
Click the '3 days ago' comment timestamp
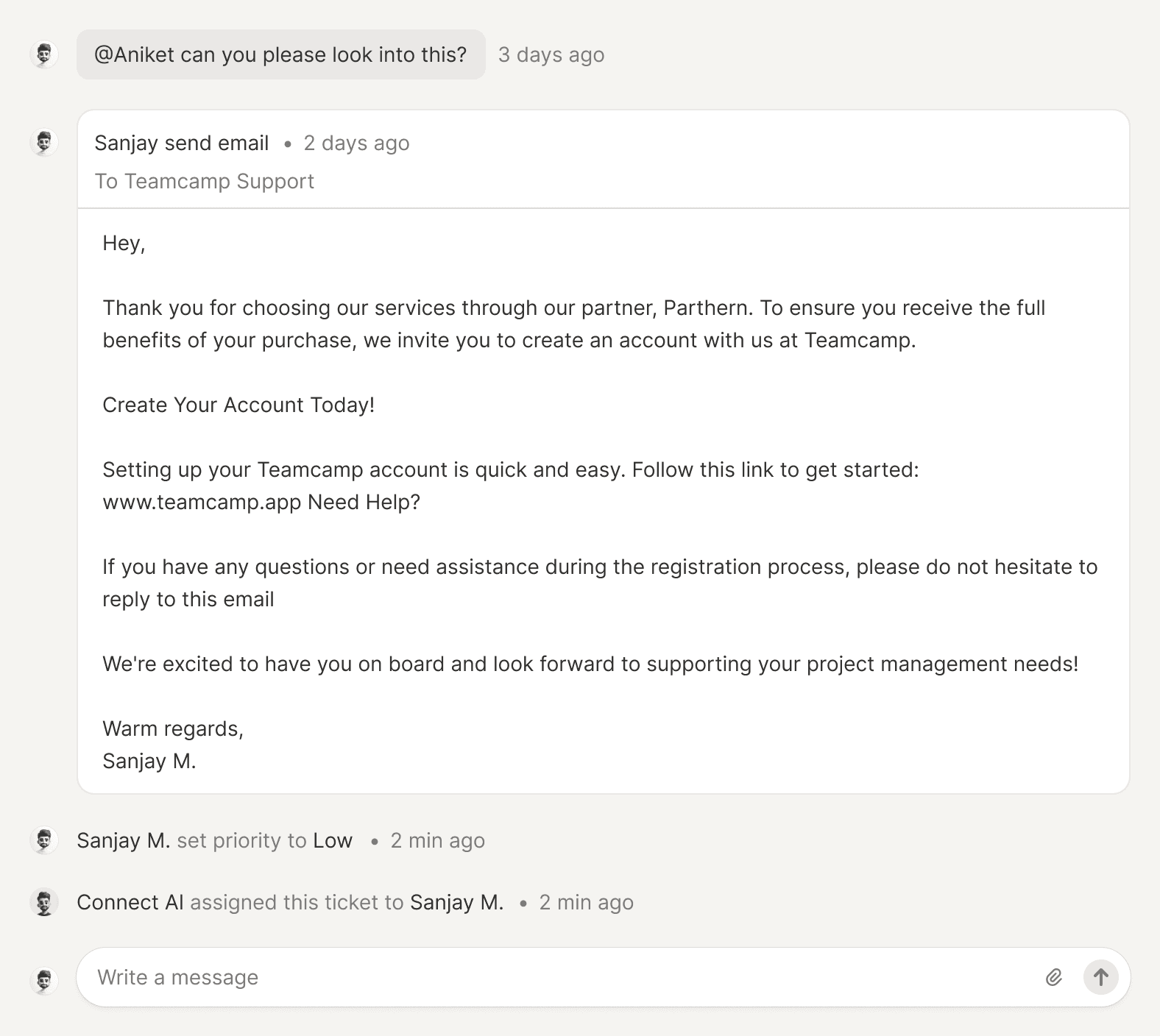551,54
